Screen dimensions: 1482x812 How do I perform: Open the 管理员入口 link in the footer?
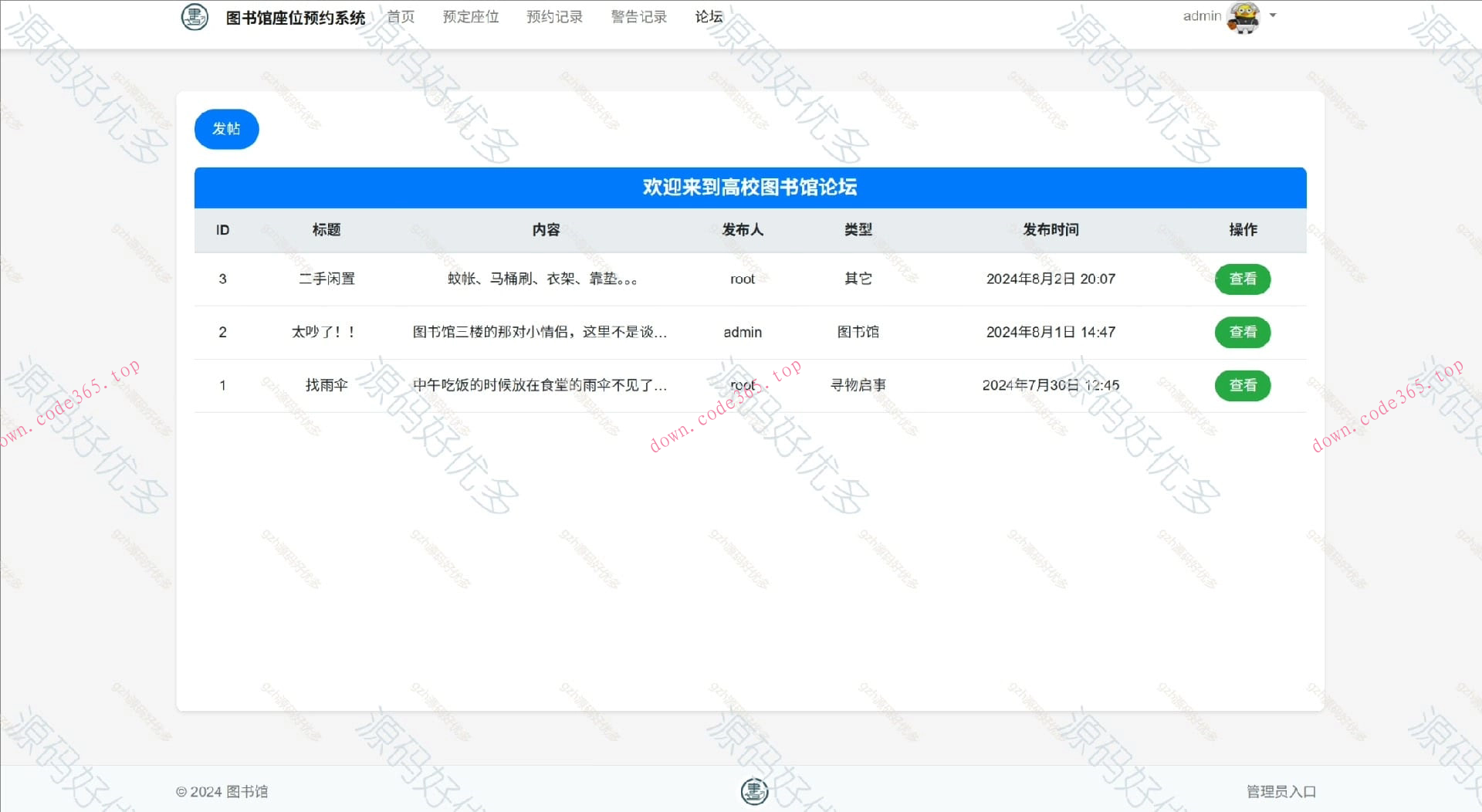coord(1281,791)
